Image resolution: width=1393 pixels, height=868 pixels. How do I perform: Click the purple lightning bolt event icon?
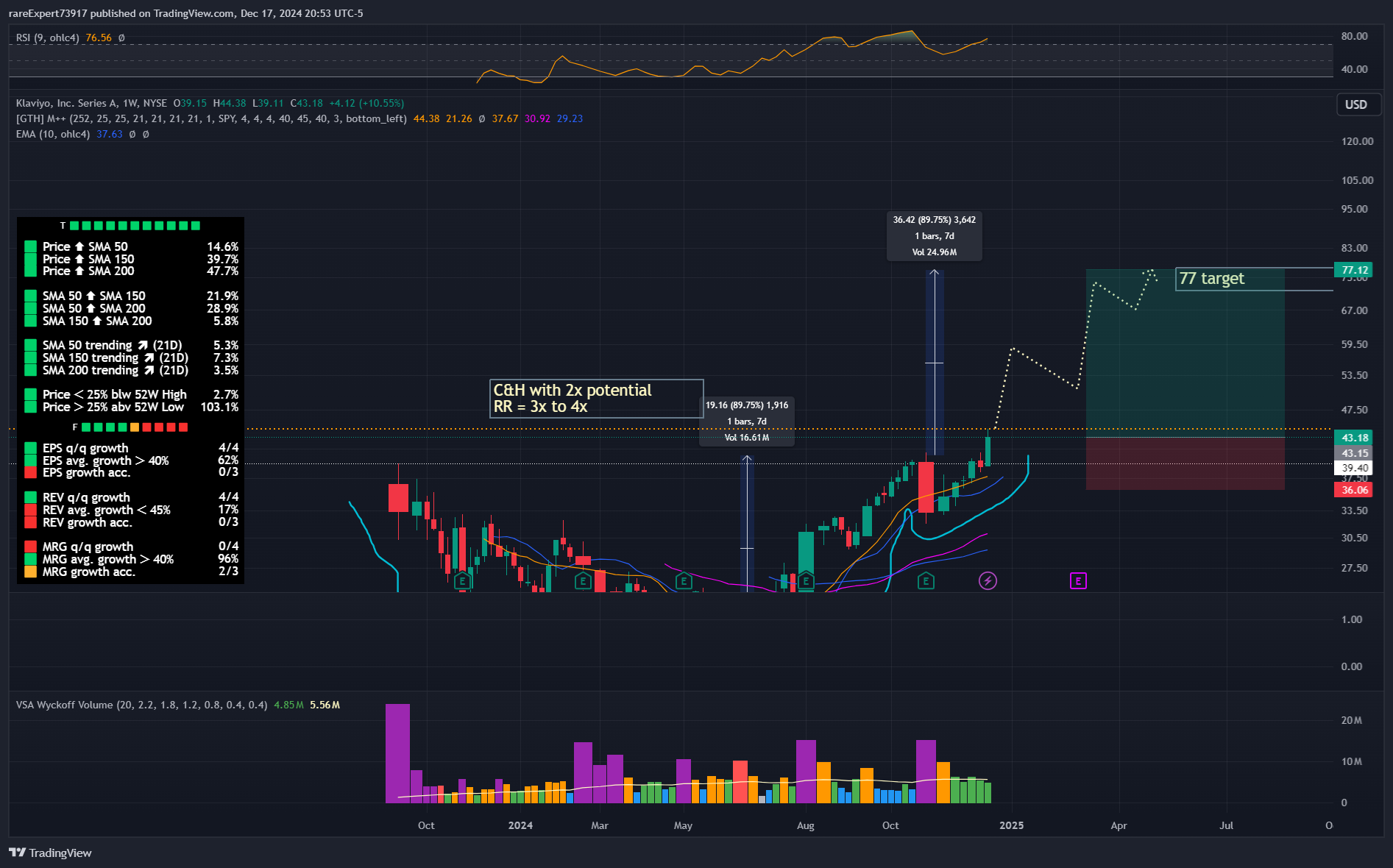[x=988, y=581]
